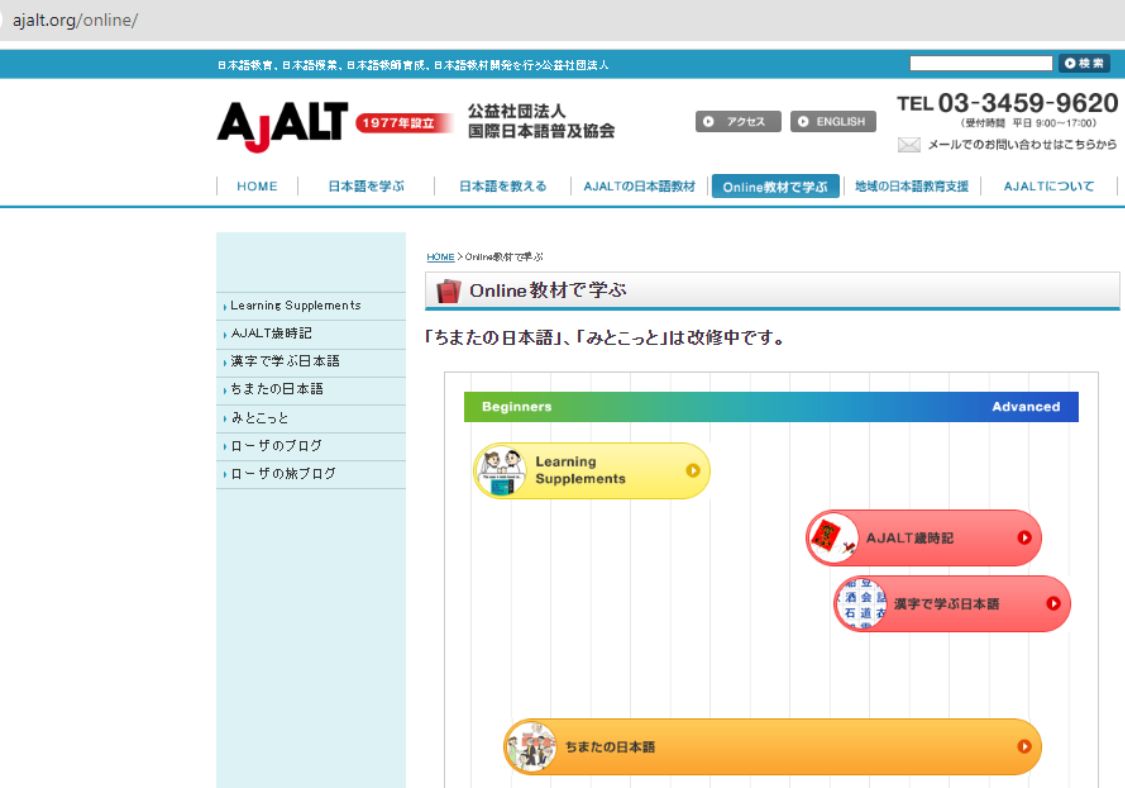Screen dimensions: 1125x788
Task: Click the Beginners label on gradient bar
Action: click(x=517, y=406)
